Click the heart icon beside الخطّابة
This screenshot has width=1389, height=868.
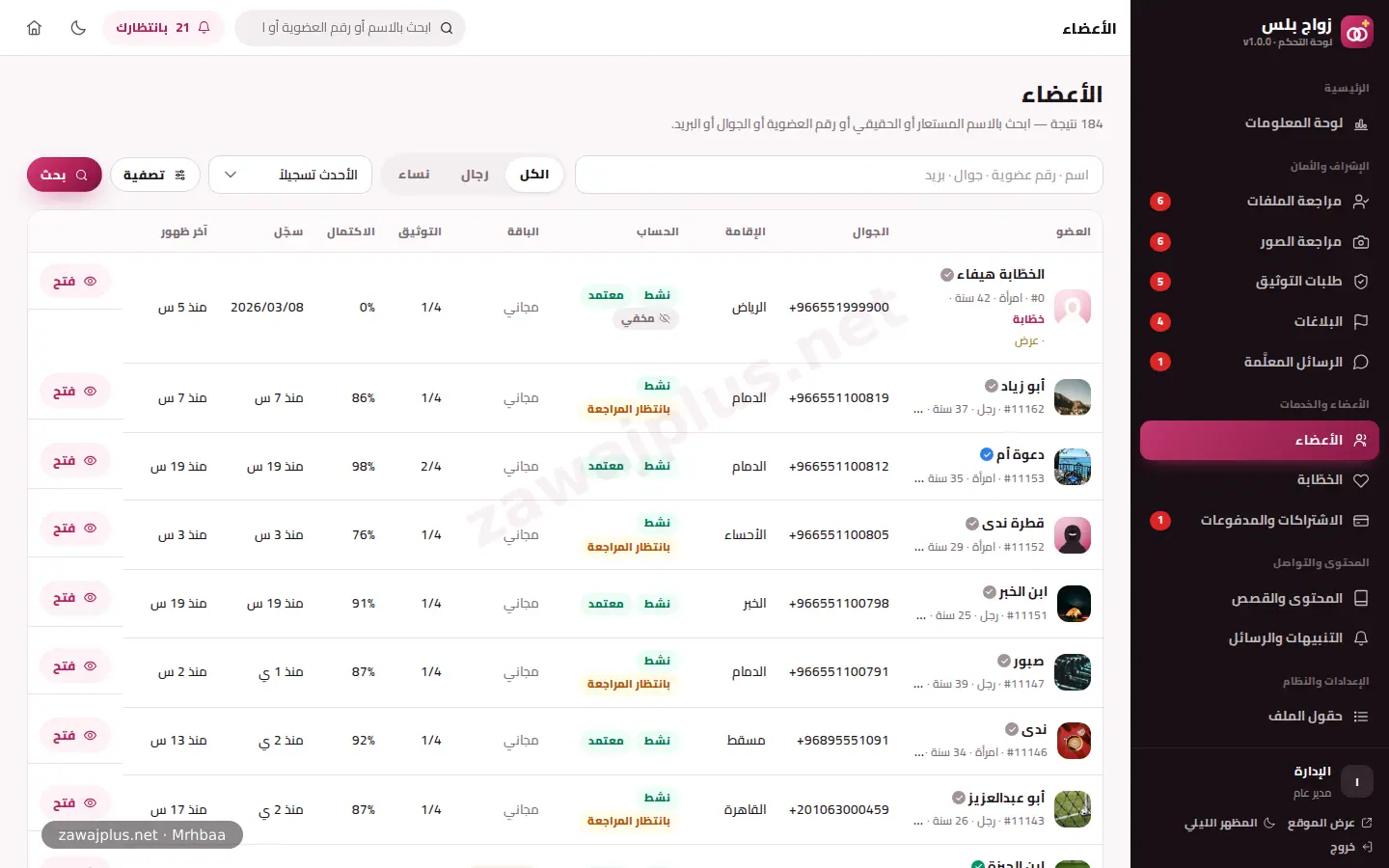click(1361, 480)
